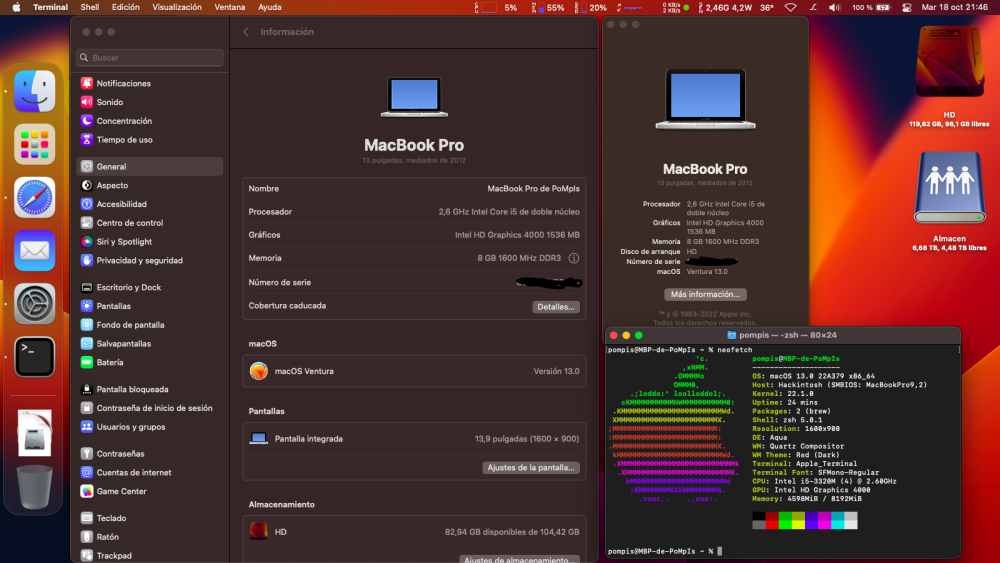Open Usuarios y grupos in the sidebar
The image size is (1000, 563).
(x=149, y=427)
